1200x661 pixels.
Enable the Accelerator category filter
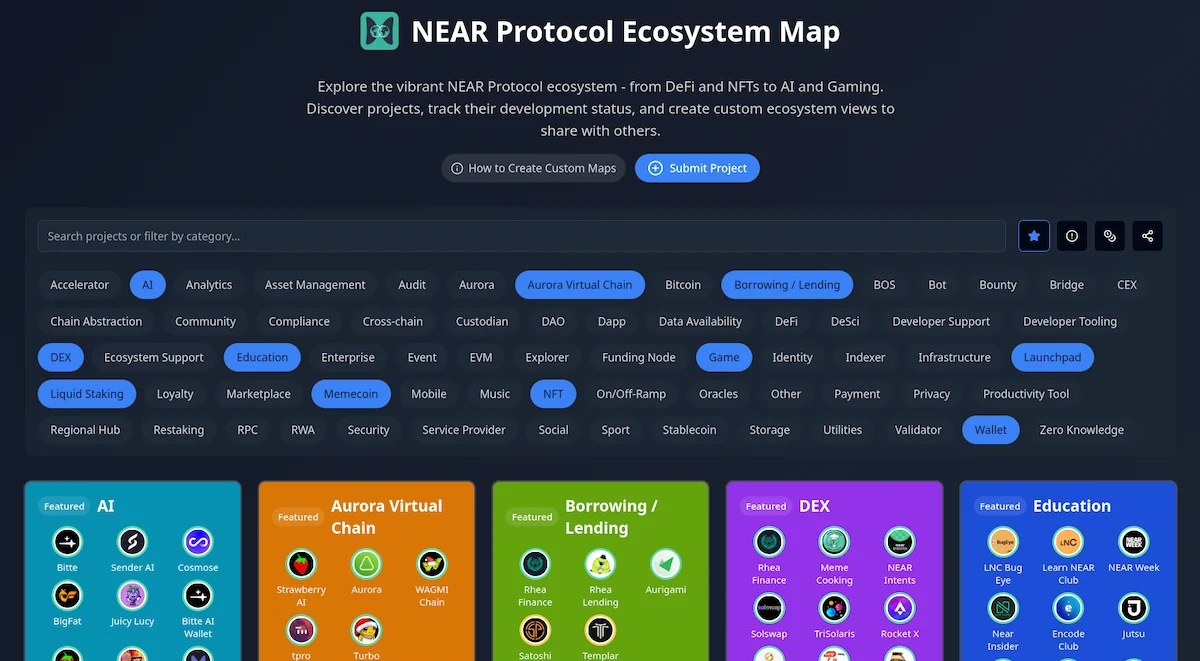pyautogui.click(x=80, y=285)
